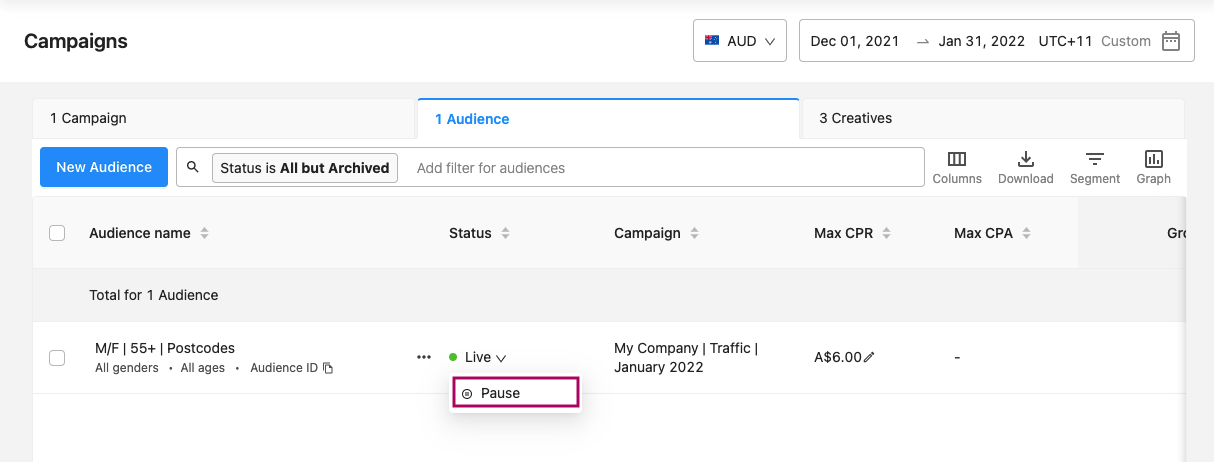Switch to the 3 Creatives tab
1214x462 pixels.
(x=992, y=118)
